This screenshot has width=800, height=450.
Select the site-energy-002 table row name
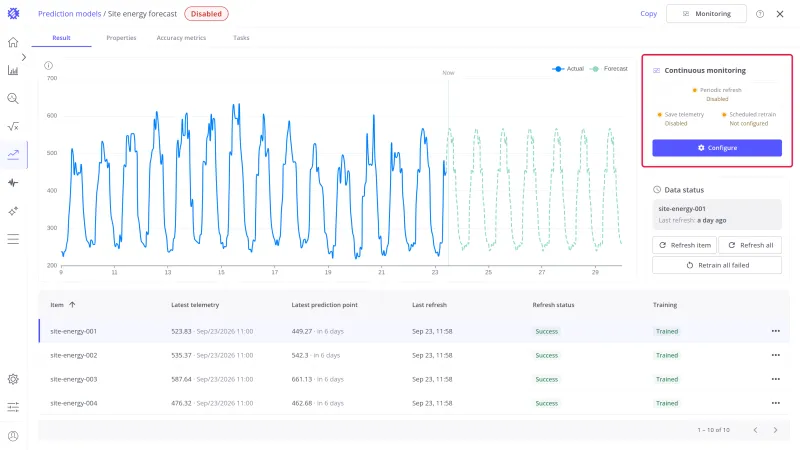tap(73, 355)
